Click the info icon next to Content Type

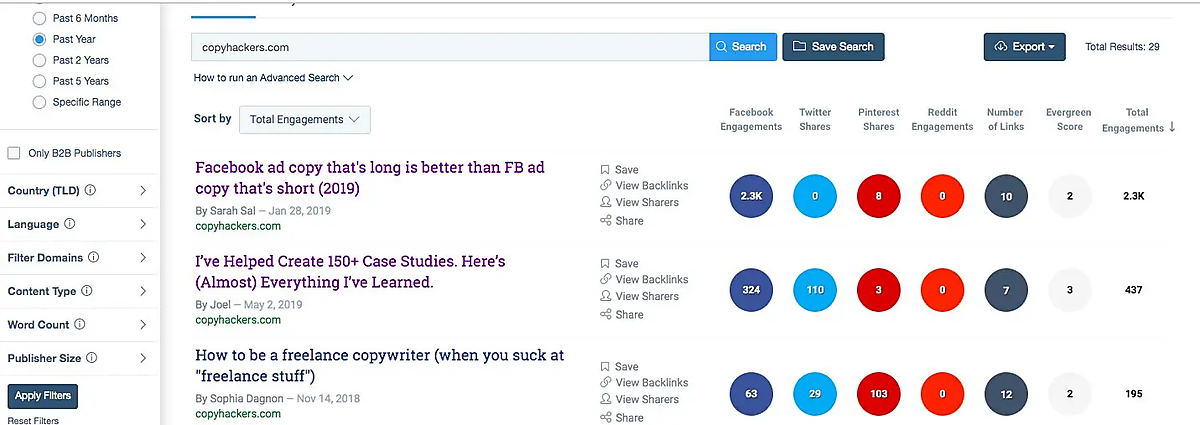(87, 292)
